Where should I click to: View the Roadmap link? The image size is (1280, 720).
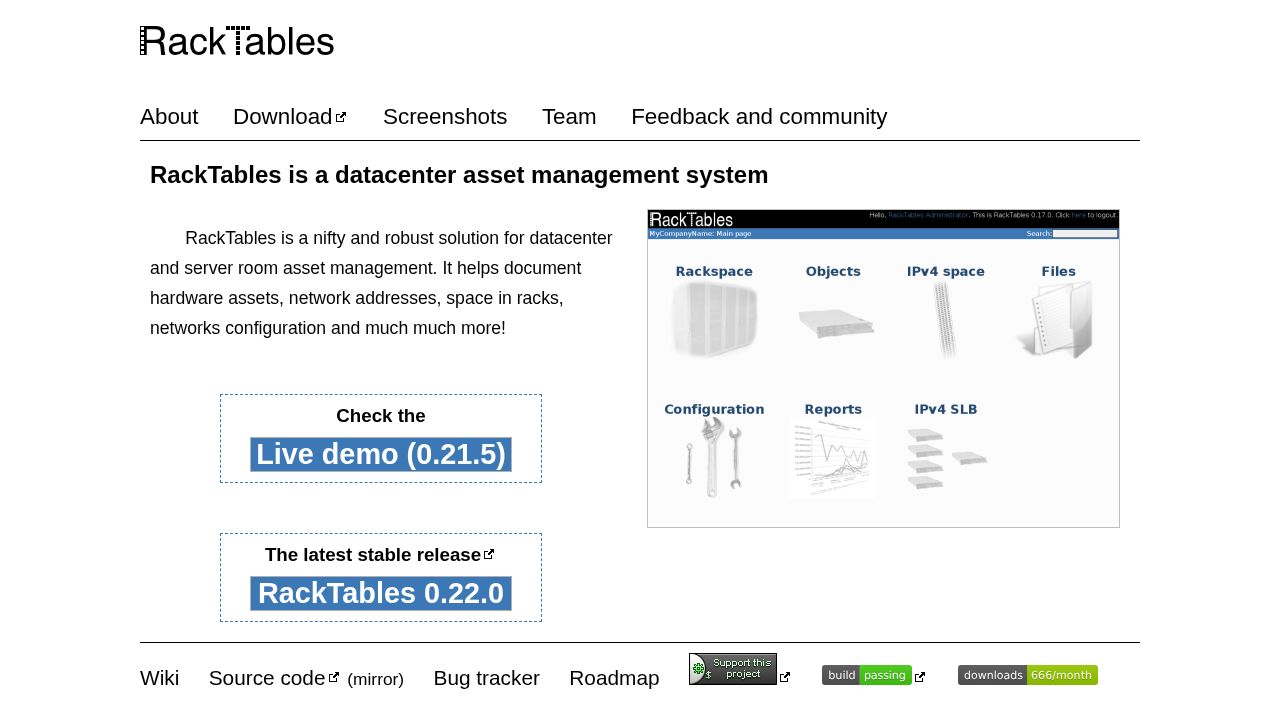tap(614, 678)
